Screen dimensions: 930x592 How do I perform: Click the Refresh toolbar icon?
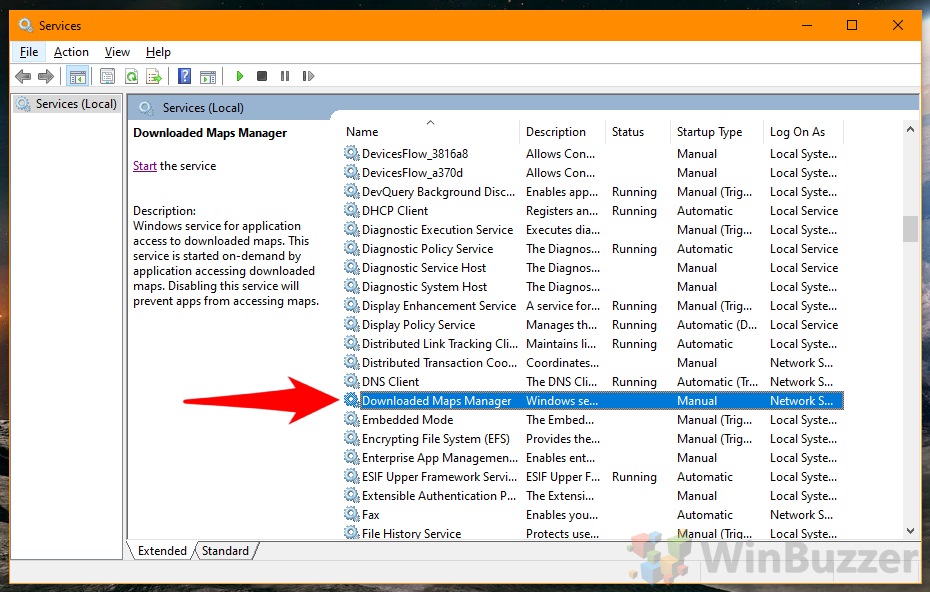point(131,77)
